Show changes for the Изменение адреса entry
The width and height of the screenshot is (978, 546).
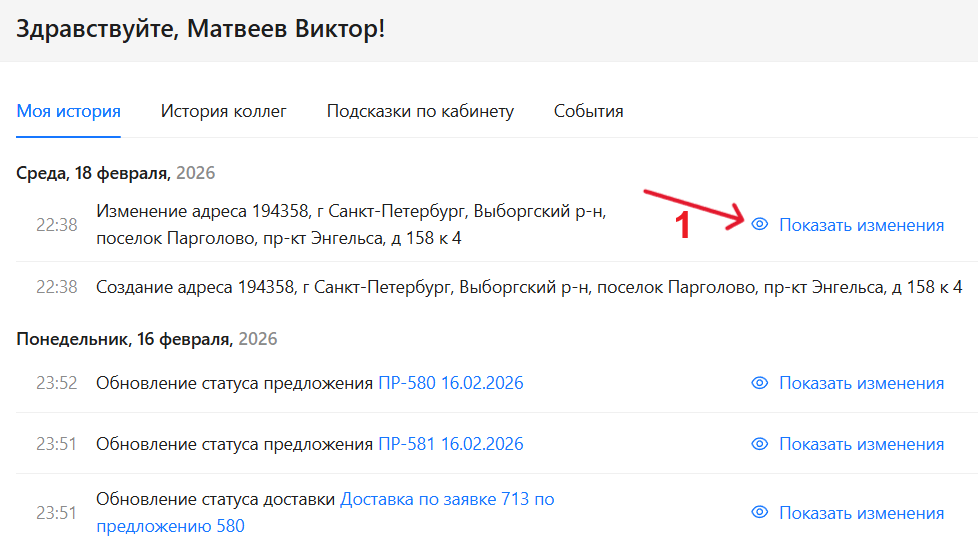click(x=861, y=225)
